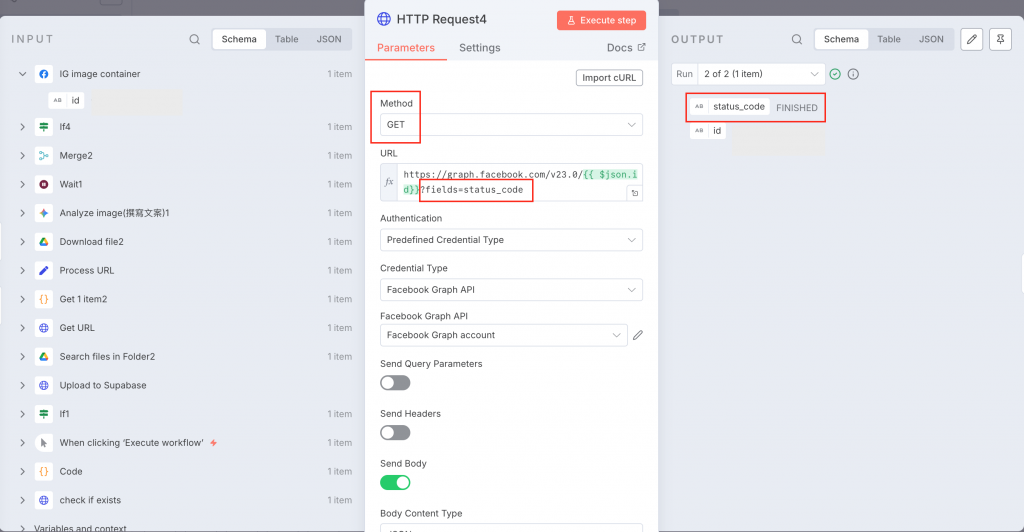Click the Google Drive icon beside Download file2
1024x532 pixels.
point(44,242)
